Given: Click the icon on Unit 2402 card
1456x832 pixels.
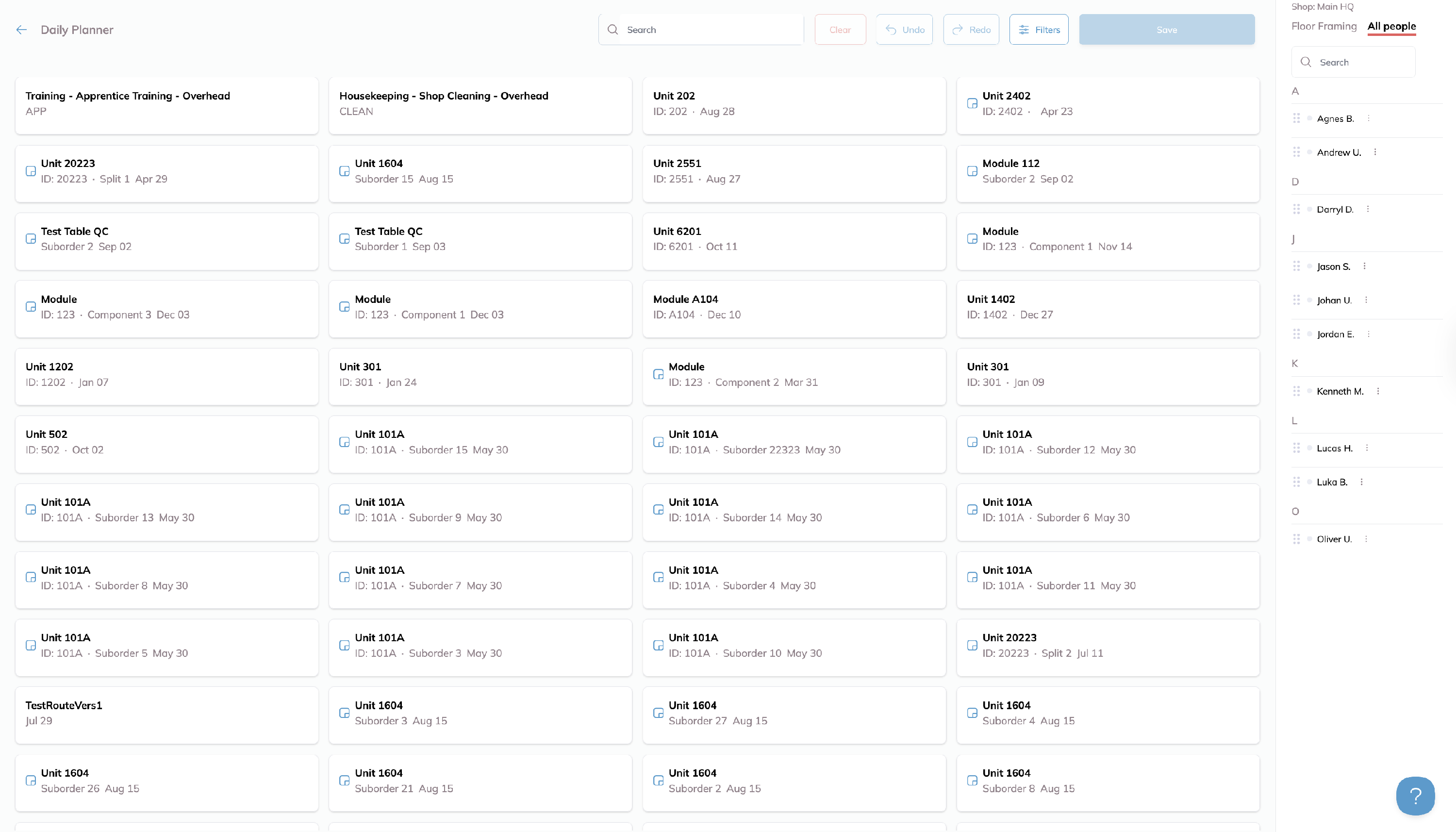Looking at the screenshot, I should (x=972, y=103).
